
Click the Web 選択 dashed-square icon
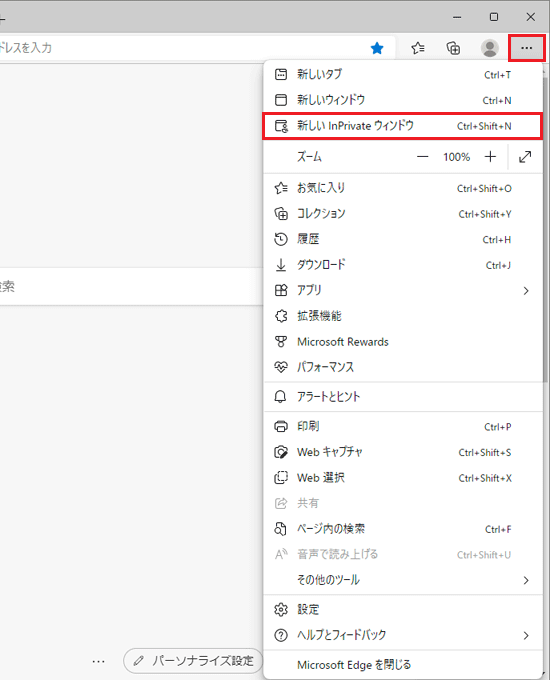coord(281,478)
